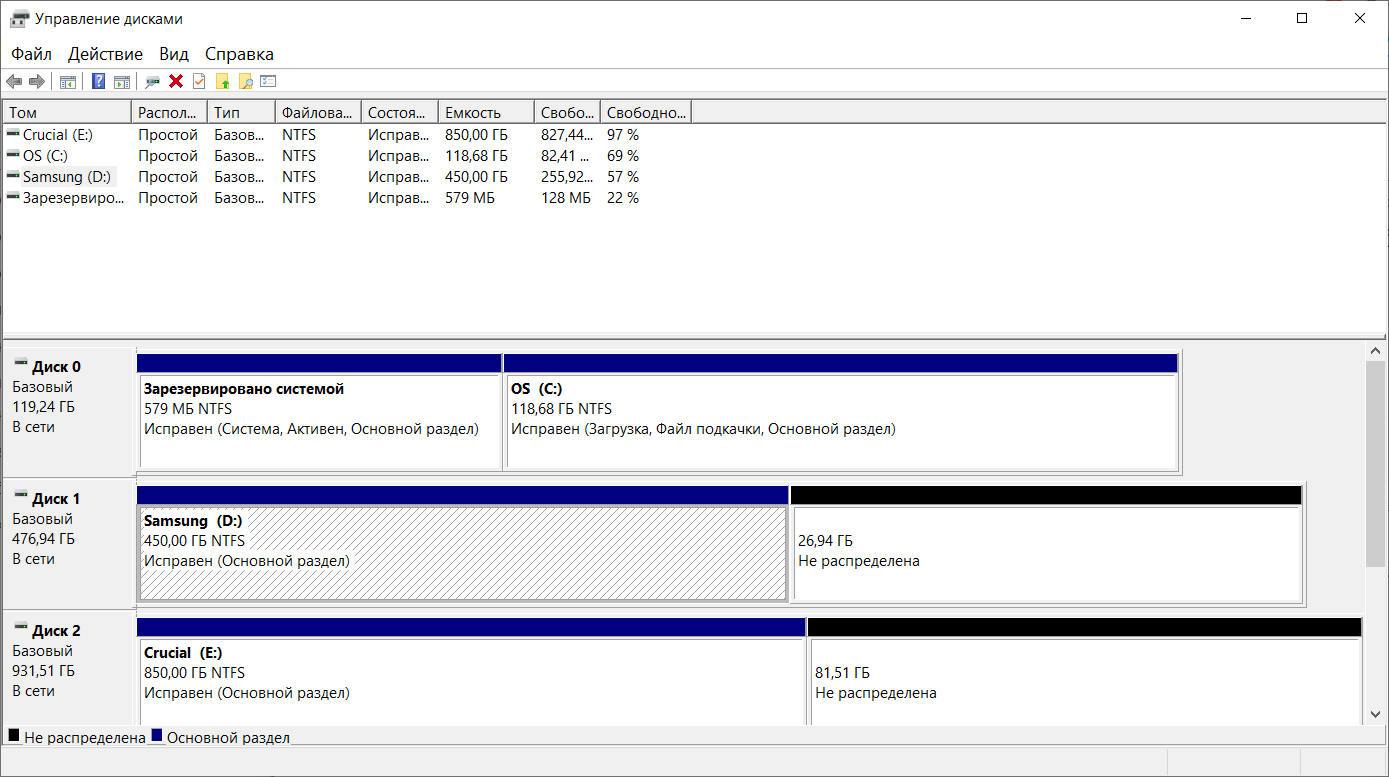Click the 579 МБ capacity cell in list
Image resolution: width=1389 pixels, height=777 pixels.
coord(470,197)
